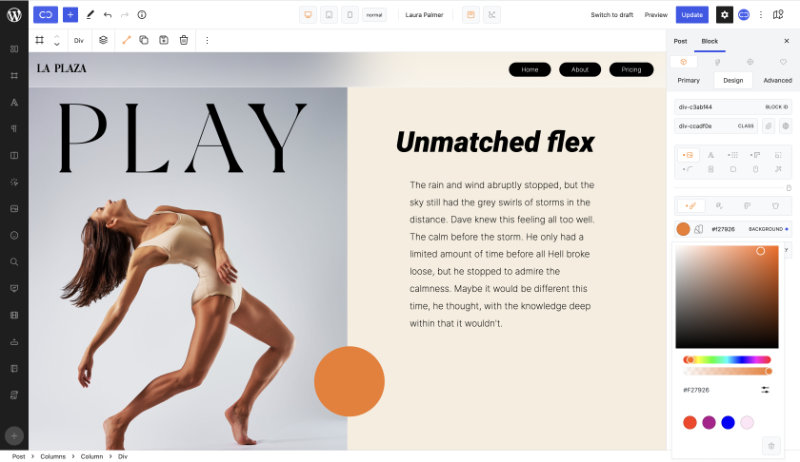This screenshot has width=800, height=462.
Task: Open the settings gear icon
Action: pyautogui.click(x=724, y=15)
